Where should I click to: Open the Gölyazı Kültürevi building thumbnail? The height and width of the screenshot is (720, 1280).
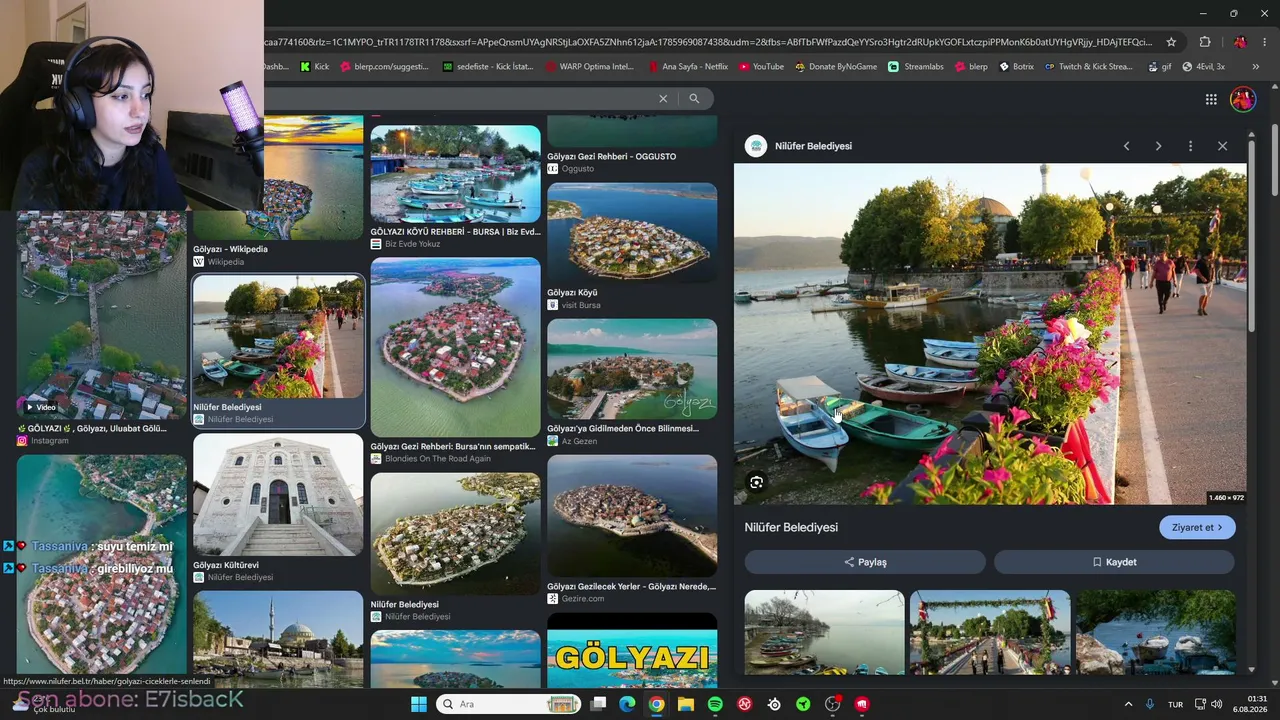278,495
